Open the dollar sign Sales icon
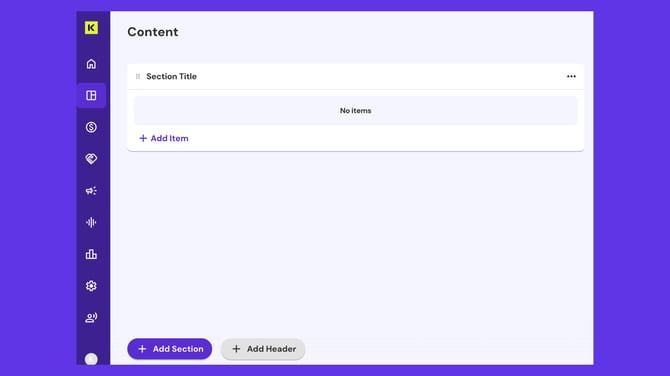 (91, 127)
